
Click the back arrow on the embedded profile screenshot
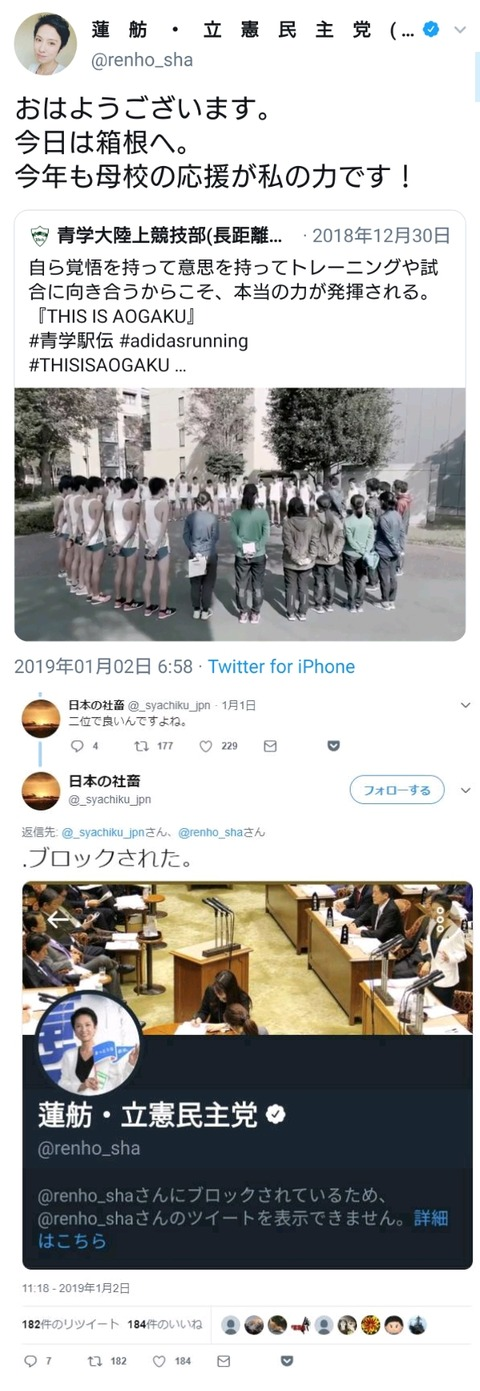(x=58, y=918)
